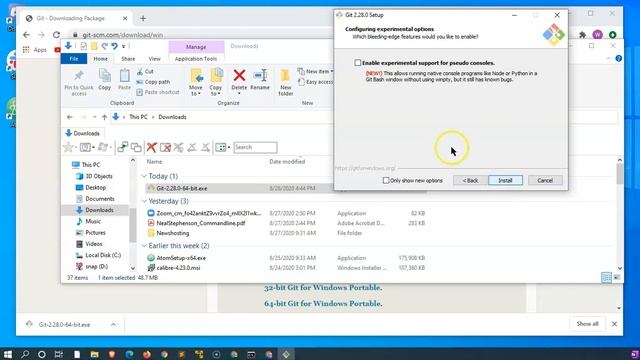Image resolution: width=640 pixels, height=360 pixels.
Task: Click the Explorer back navigation arrow
Action: pyautogui.click(x=70, y=117)
